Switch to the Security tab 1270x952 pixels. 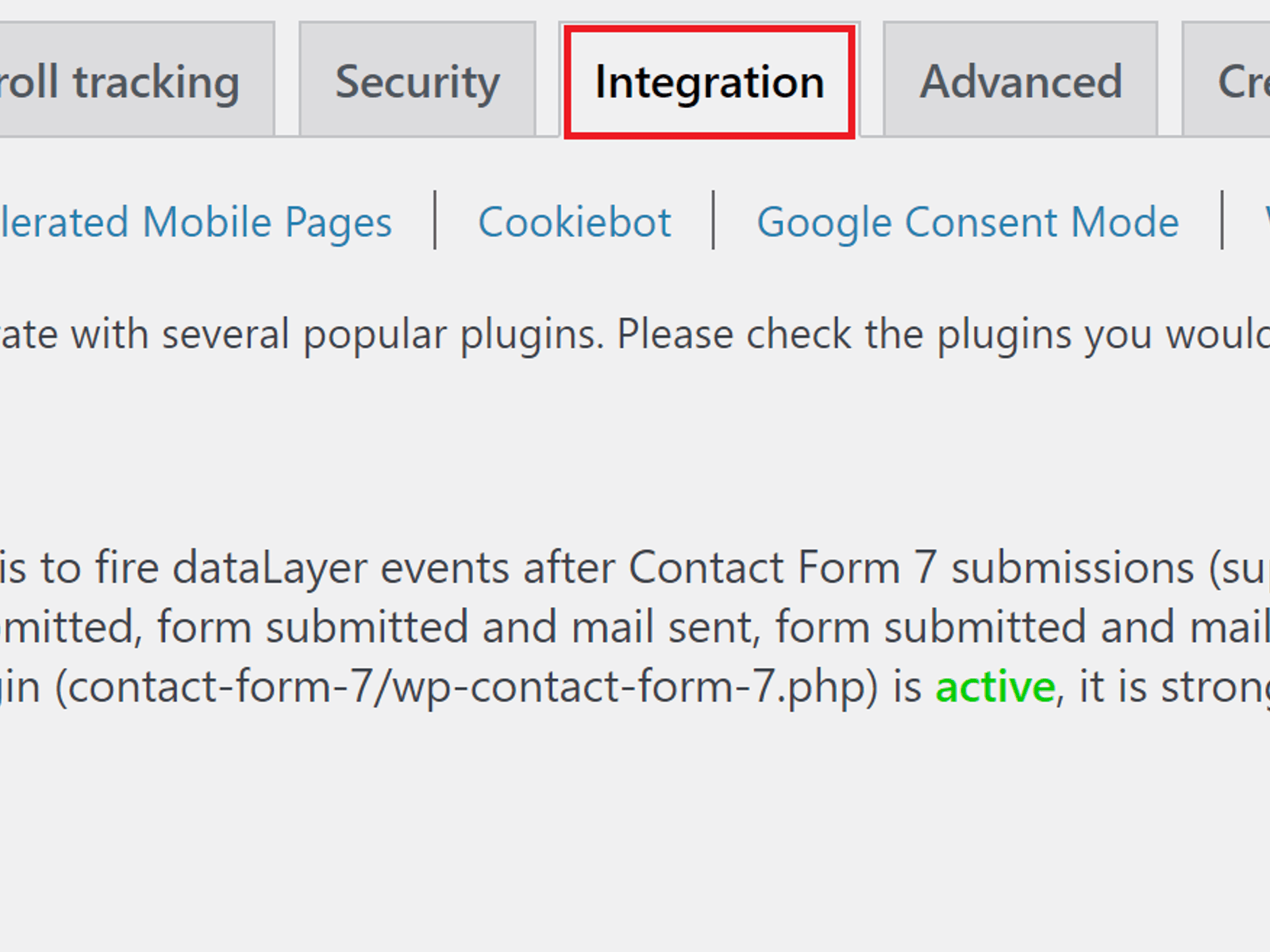[418, 82]
